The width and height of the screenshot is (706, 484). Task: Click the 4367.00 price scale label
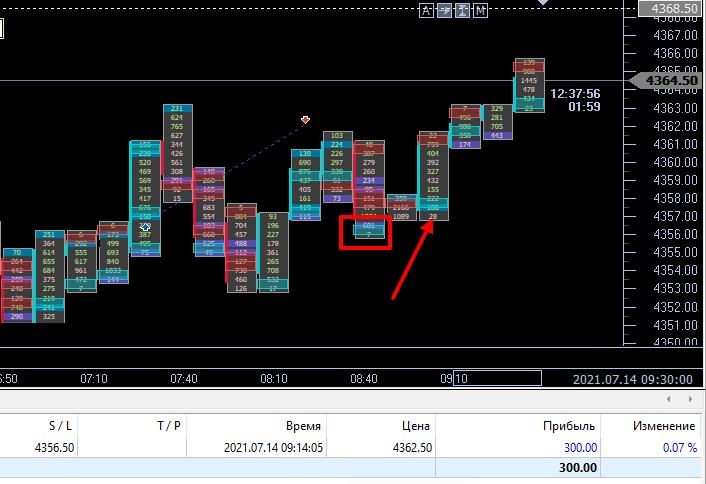tap(675, 35)
